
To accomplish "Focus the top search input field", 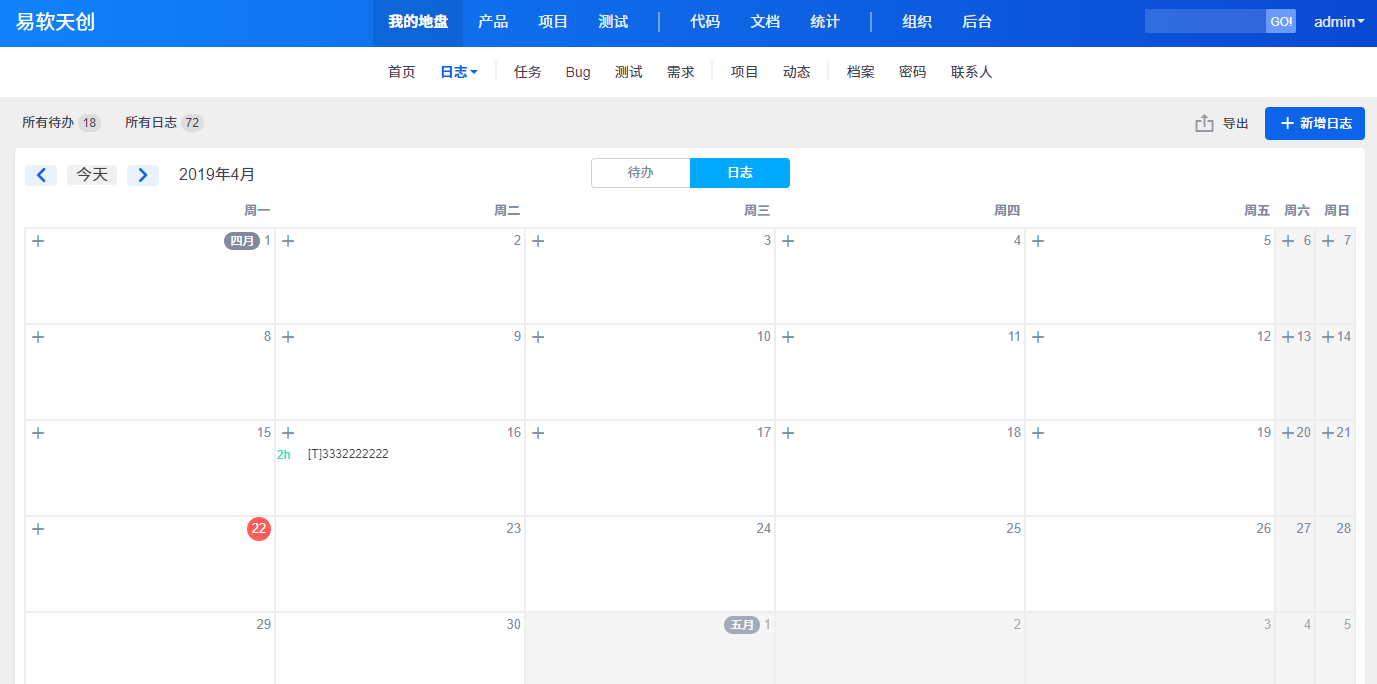I will click(1205, 21).
